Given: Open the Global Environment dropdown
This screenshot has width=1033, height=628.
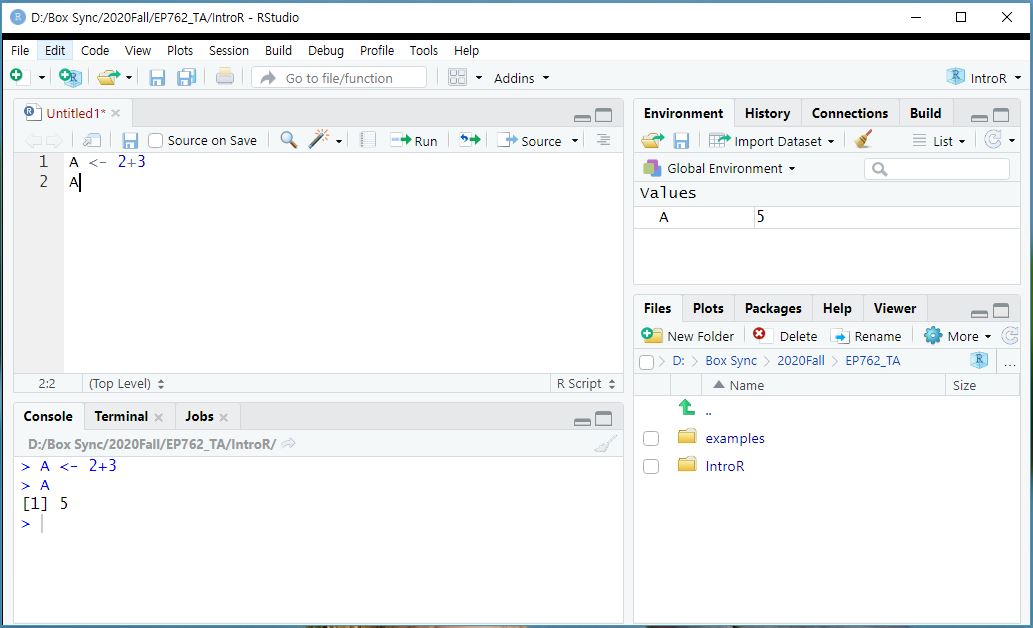Looking at the screenshot, I should 721,168.
